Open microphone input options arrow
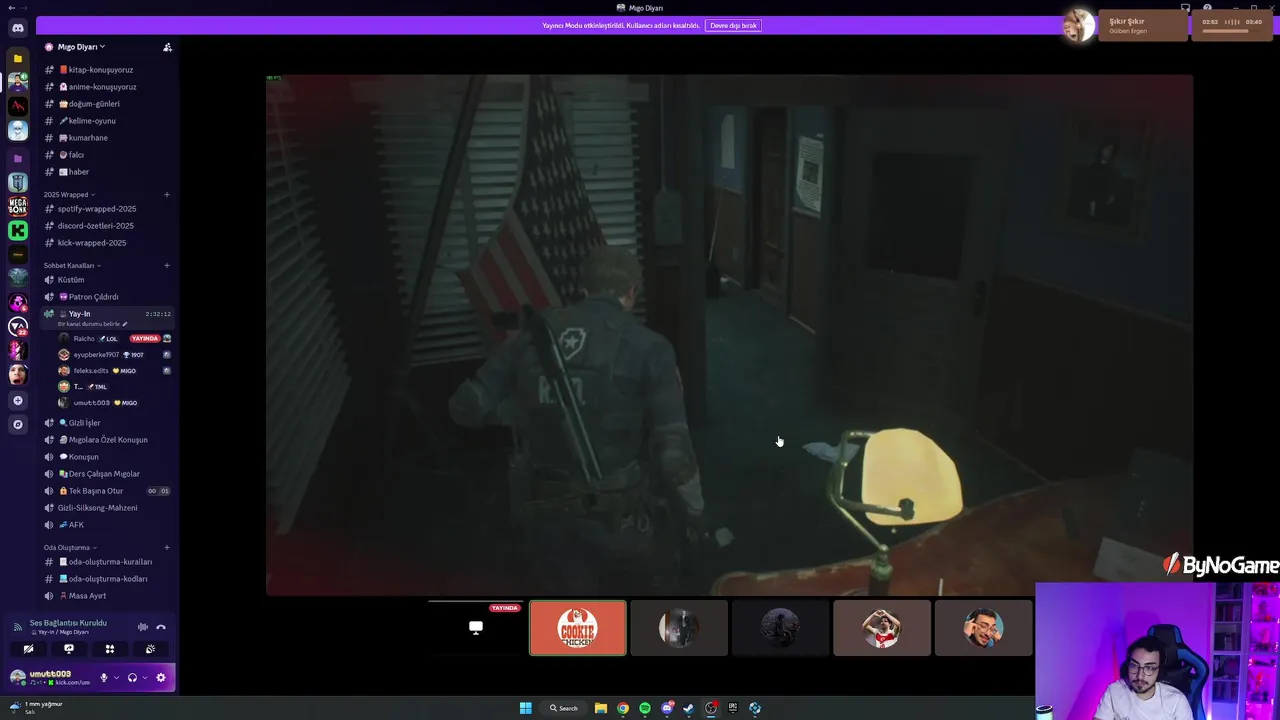The width and height of the screenshot is (1280, 720). click(x=116, y=677)
